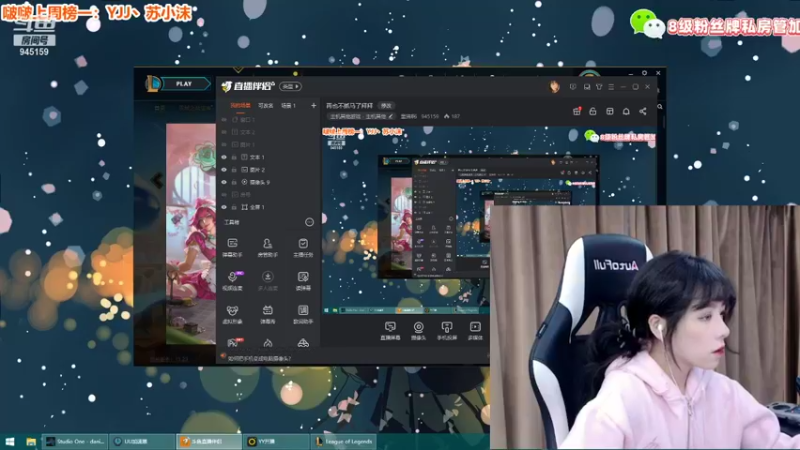The height and width of the screenshot is (450, 800).
Task: Toggle visibility of the 图片 1 layer
Action: click(224, 144)
